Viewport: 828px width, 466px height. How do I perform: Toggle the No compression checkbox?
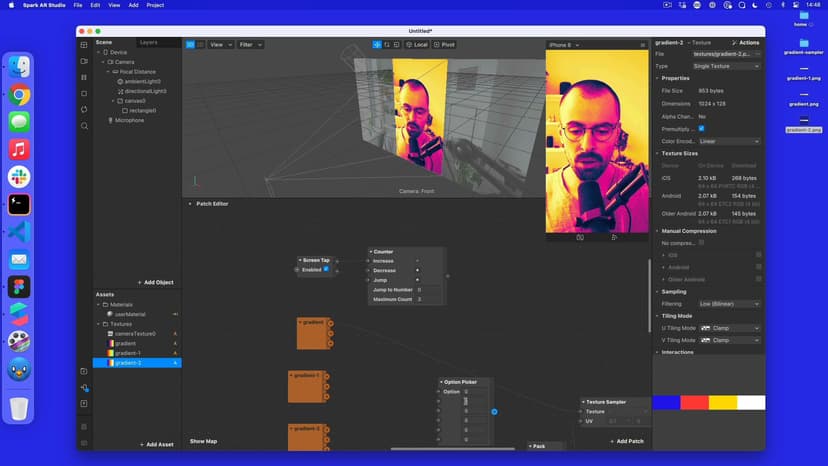click(701, 243)
